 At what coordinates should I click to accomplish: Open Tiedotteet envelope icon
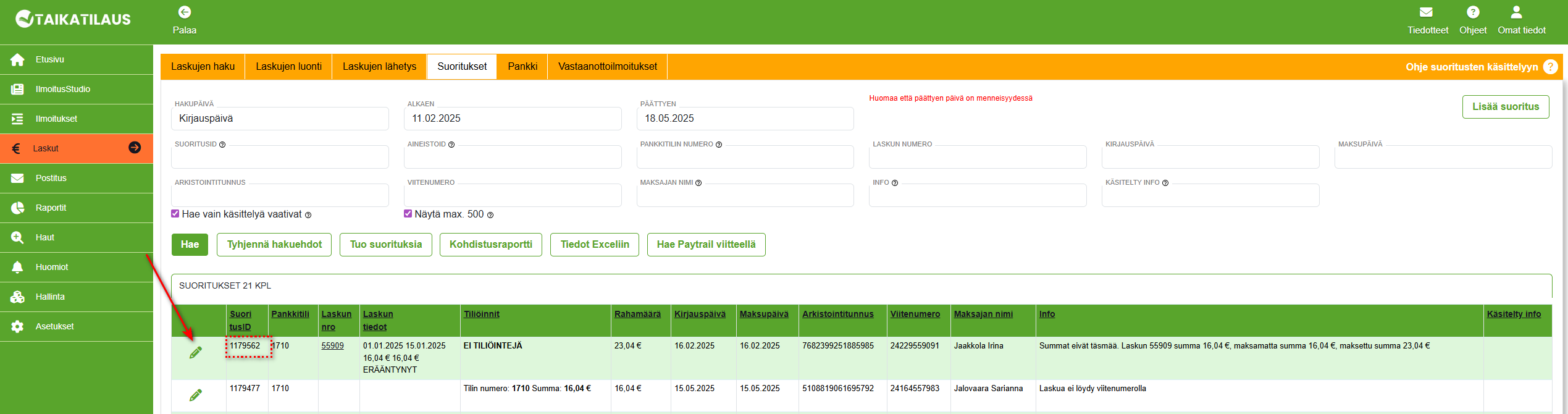(1426, 12)
